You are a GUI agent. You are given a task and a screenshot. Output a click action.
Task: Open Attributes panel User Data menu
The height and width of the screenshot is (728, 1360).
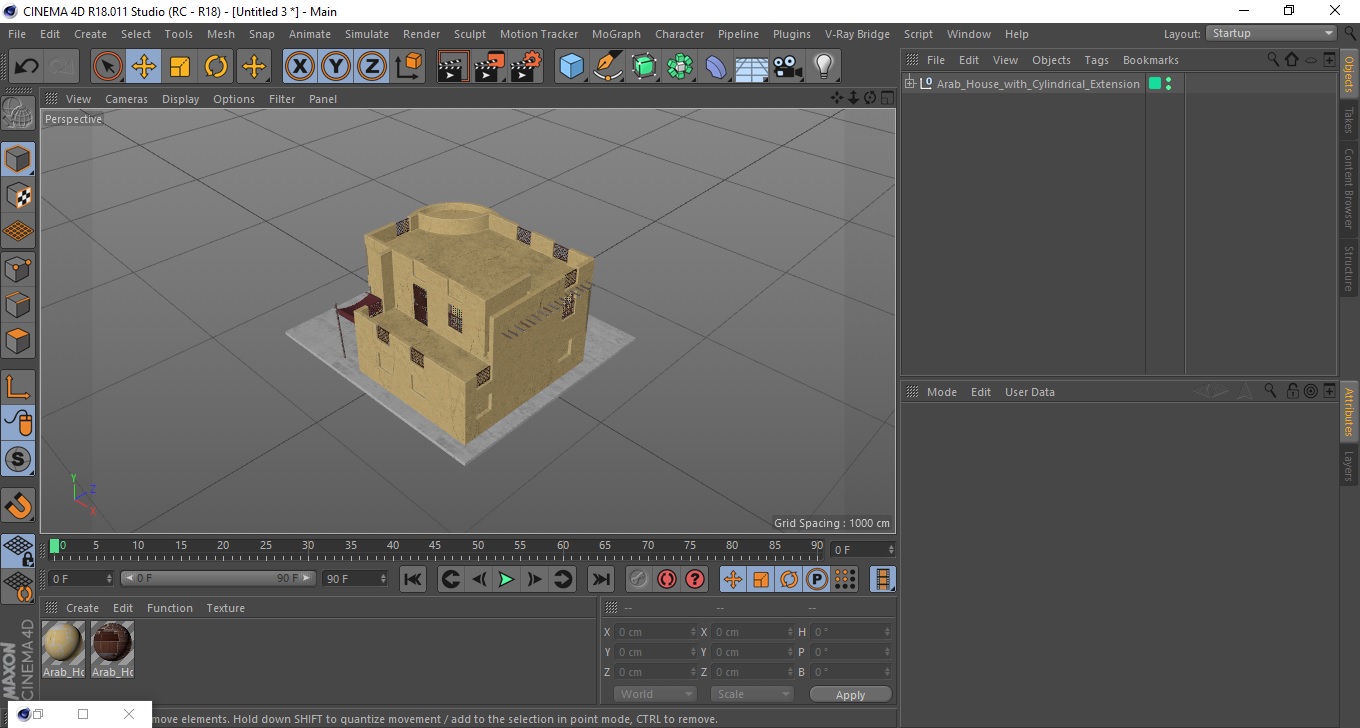click(x=1029, y=392)
